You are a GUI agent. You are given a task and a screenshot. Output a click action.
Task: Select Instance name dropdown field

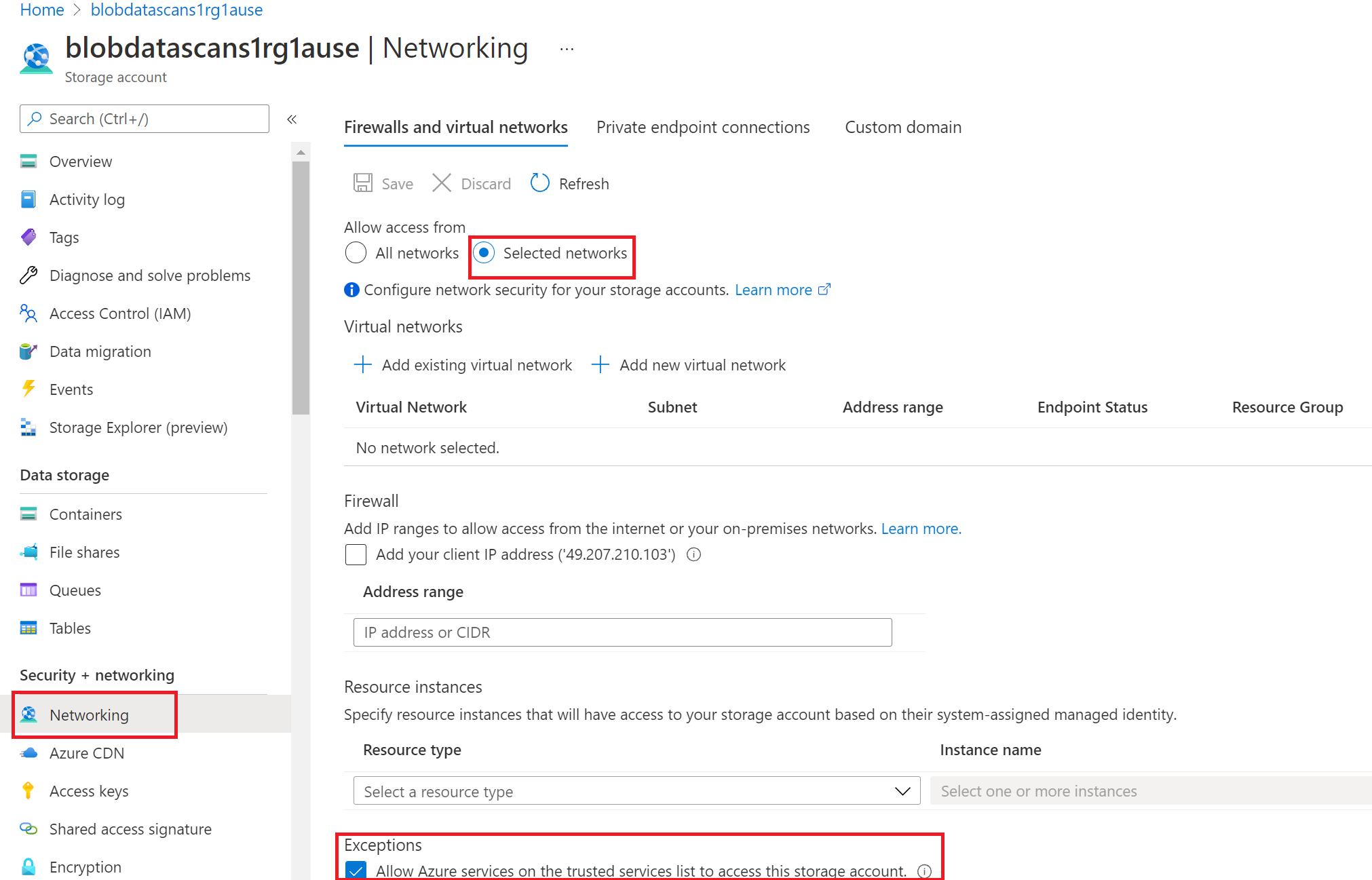click(x=1149, y=791)
